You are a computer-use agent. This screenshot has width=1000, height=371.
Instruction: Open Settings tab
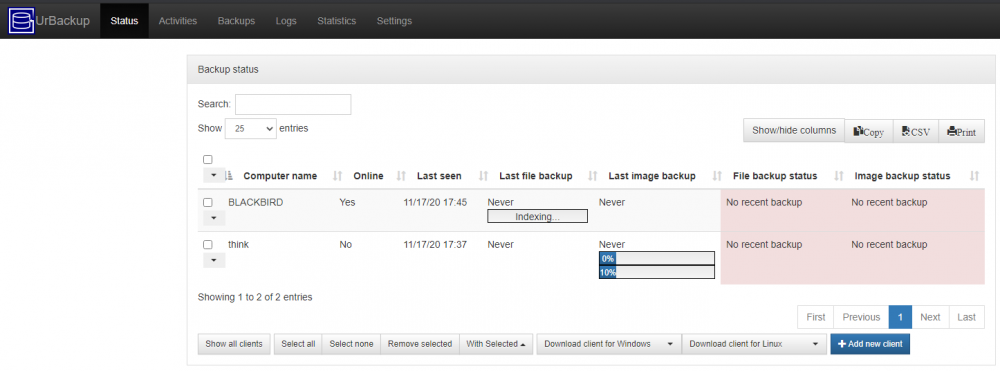pos(394,21)
